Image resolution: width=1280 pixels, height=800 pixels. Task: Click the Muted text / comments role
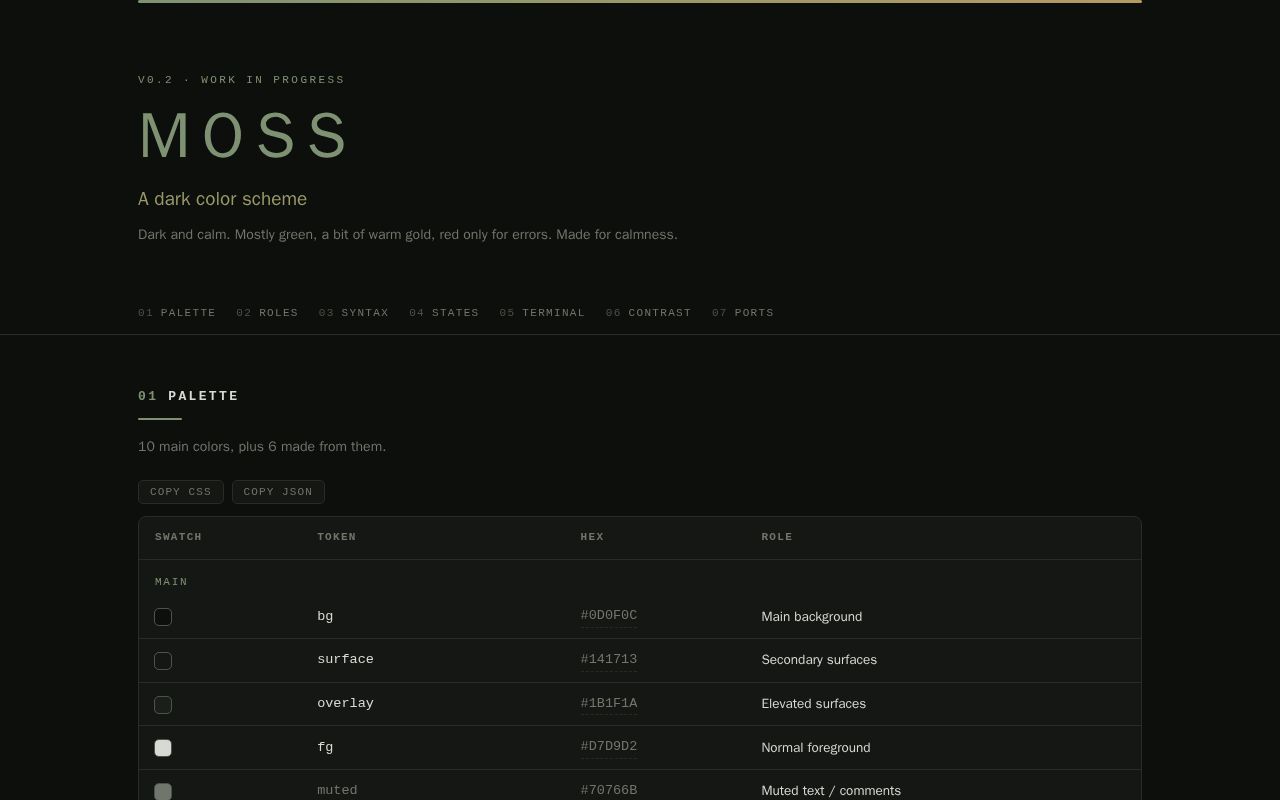(831, 791)
